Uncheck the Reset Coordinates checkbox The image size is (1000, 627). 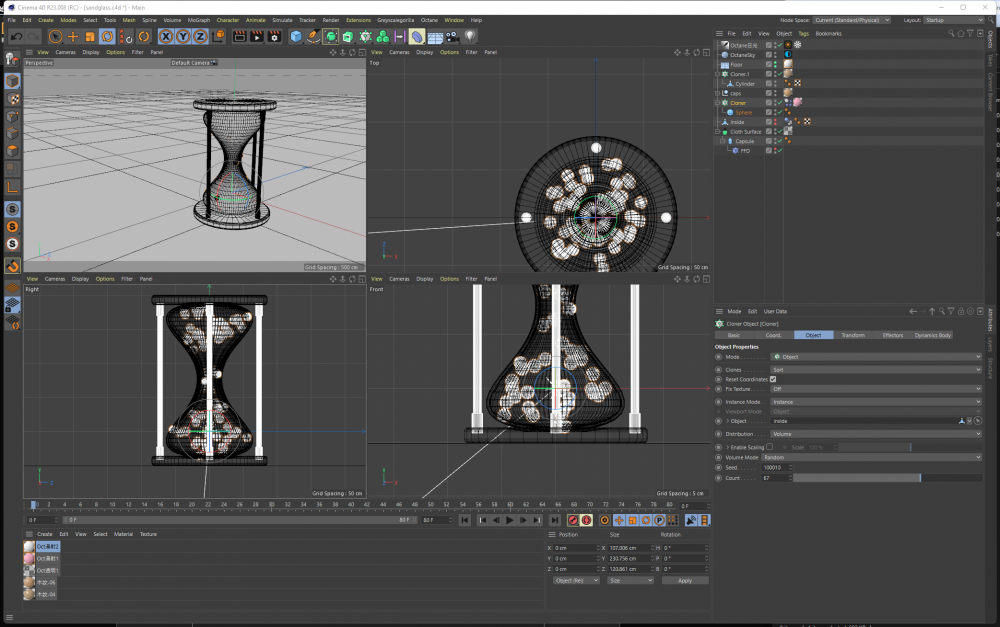click(x=773, y=379)
